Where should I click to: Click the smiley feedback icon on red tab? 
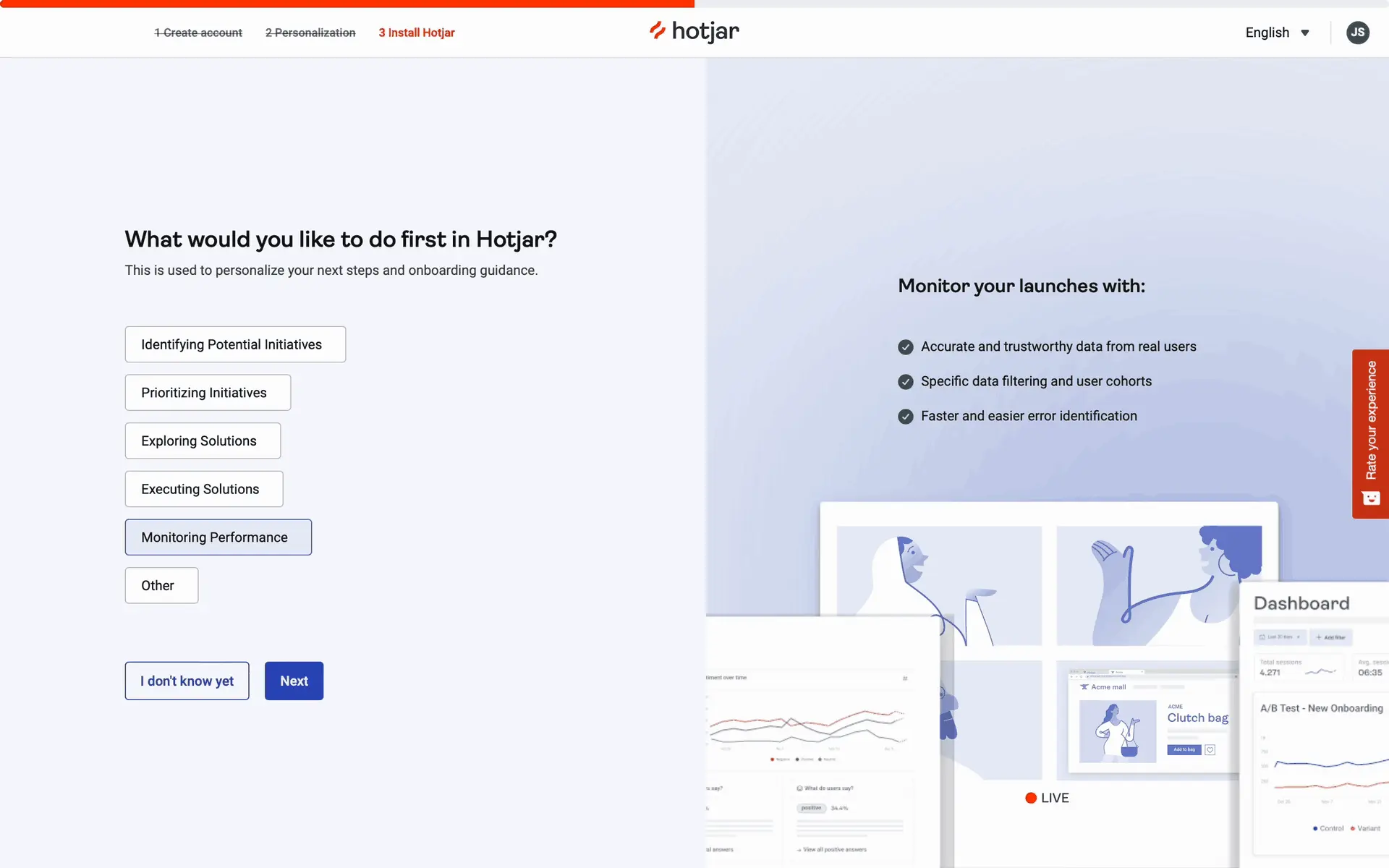click(x=1370, y=498)
